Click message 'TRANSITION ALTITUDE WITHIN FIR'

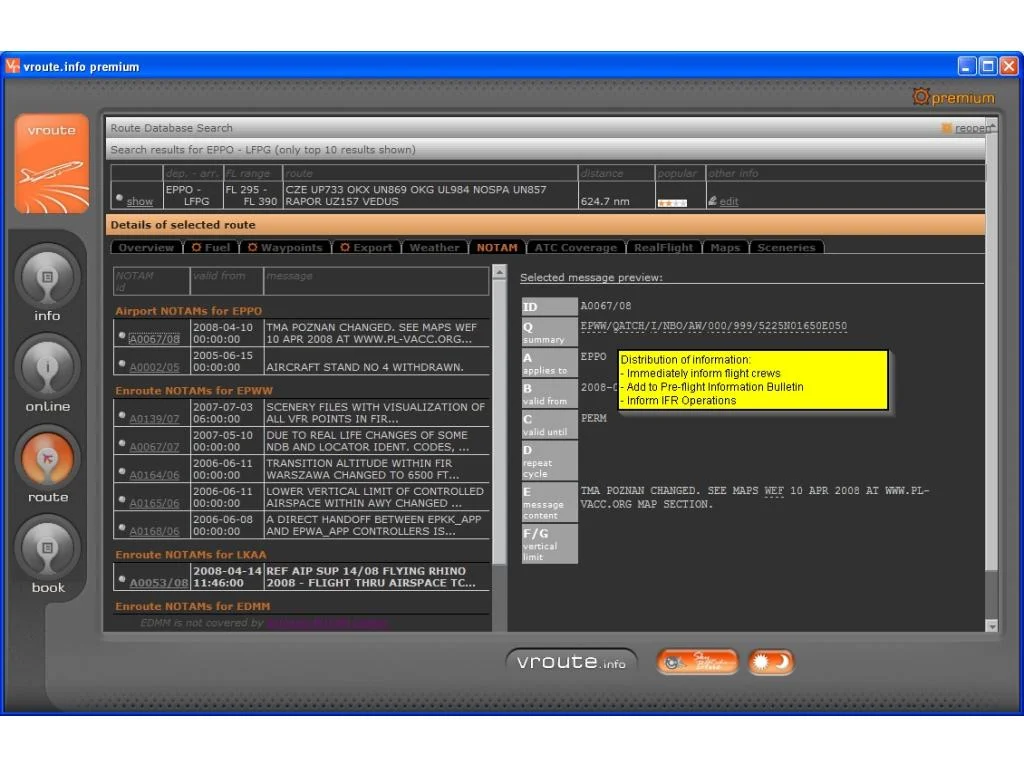(x=359, y=463)
